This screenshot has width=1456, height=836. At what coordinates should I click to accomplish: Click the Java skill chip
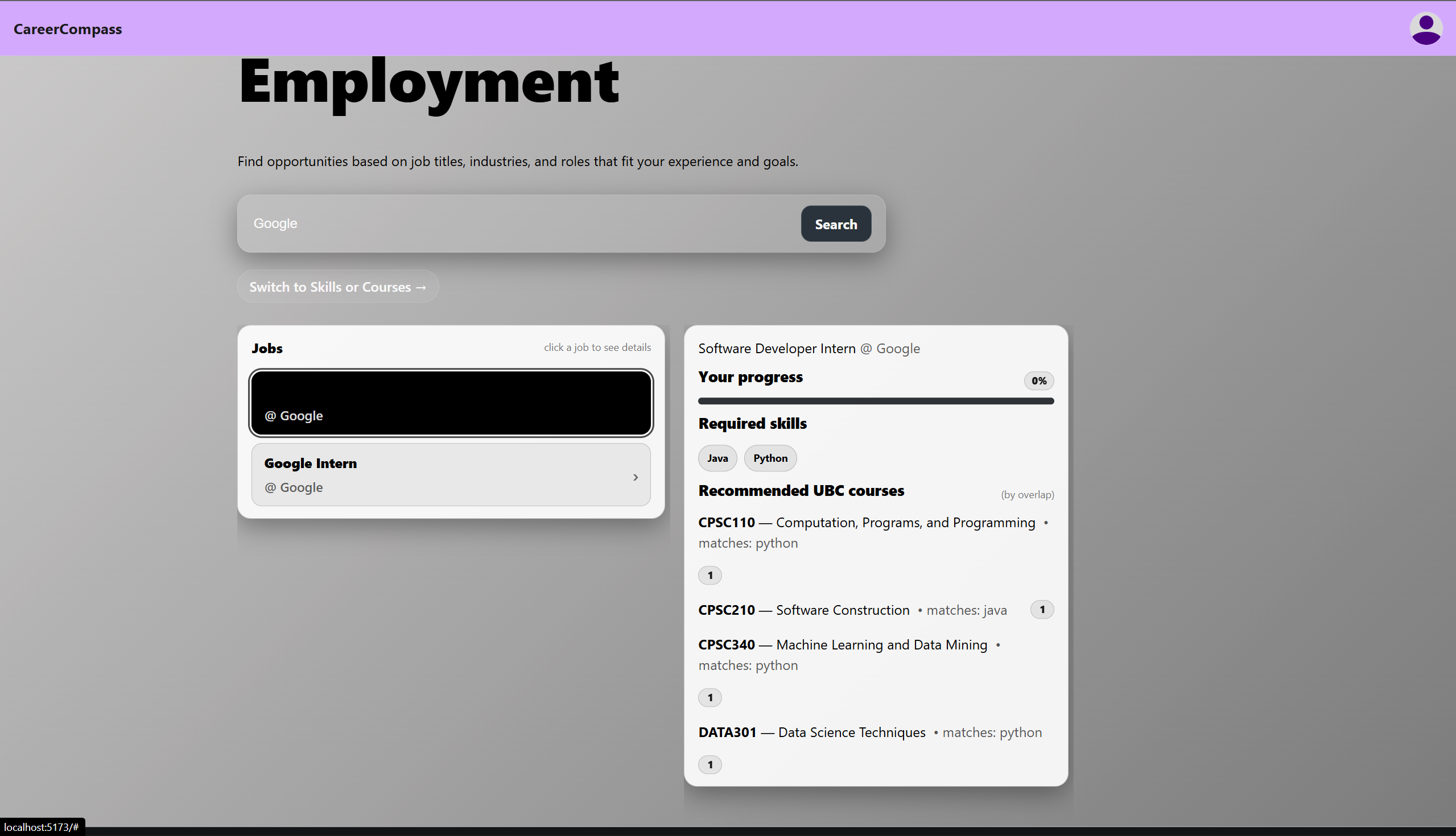pyautogui.click(x=717, y=458)
